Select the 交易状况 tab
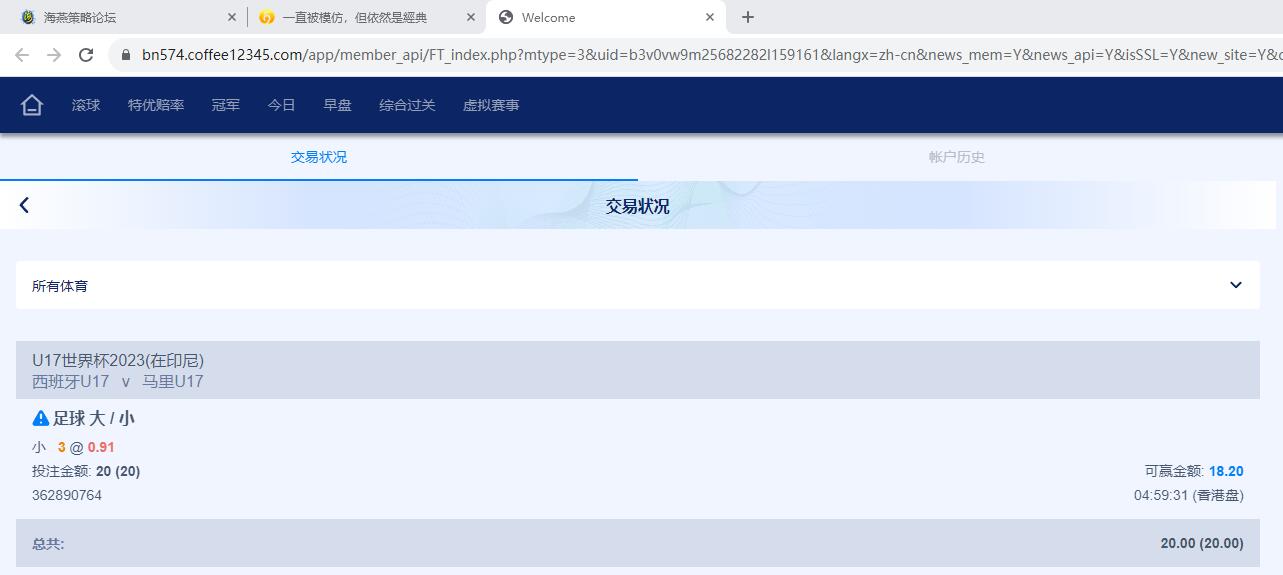The image size is (1283, 575). coord(319,157)
